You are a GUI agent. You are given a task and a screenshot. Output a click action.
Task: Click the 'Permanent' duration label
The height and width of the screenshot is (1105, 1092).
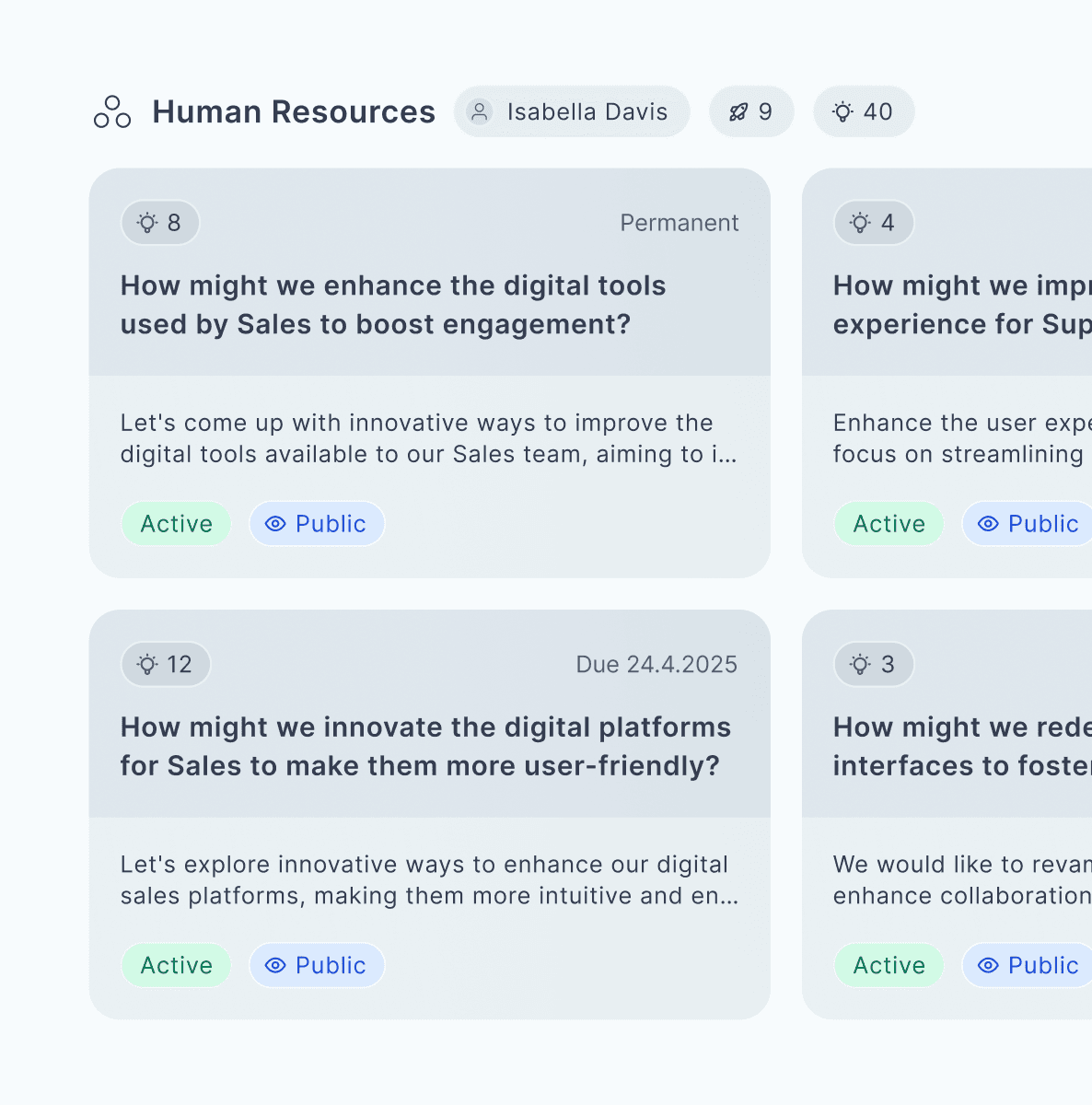click(679, 223)
